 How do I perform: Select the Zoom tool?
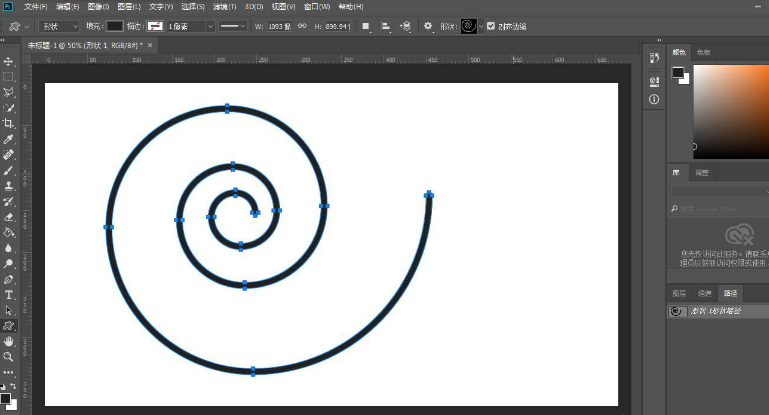(x=8, y=357)
